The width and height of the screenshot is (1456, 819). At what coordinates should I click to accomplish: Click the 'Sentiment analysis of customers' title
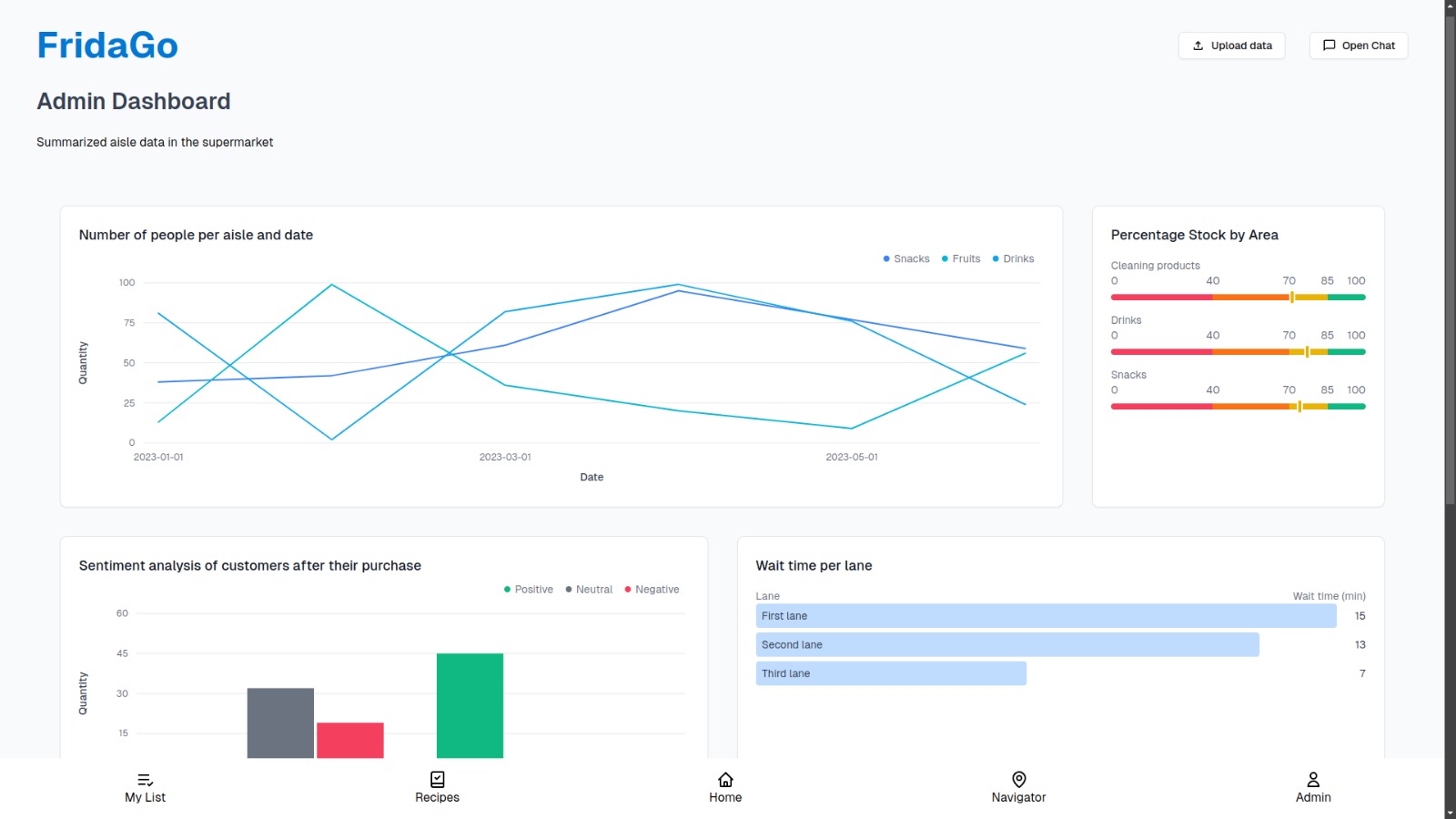(x=250, y=566)
